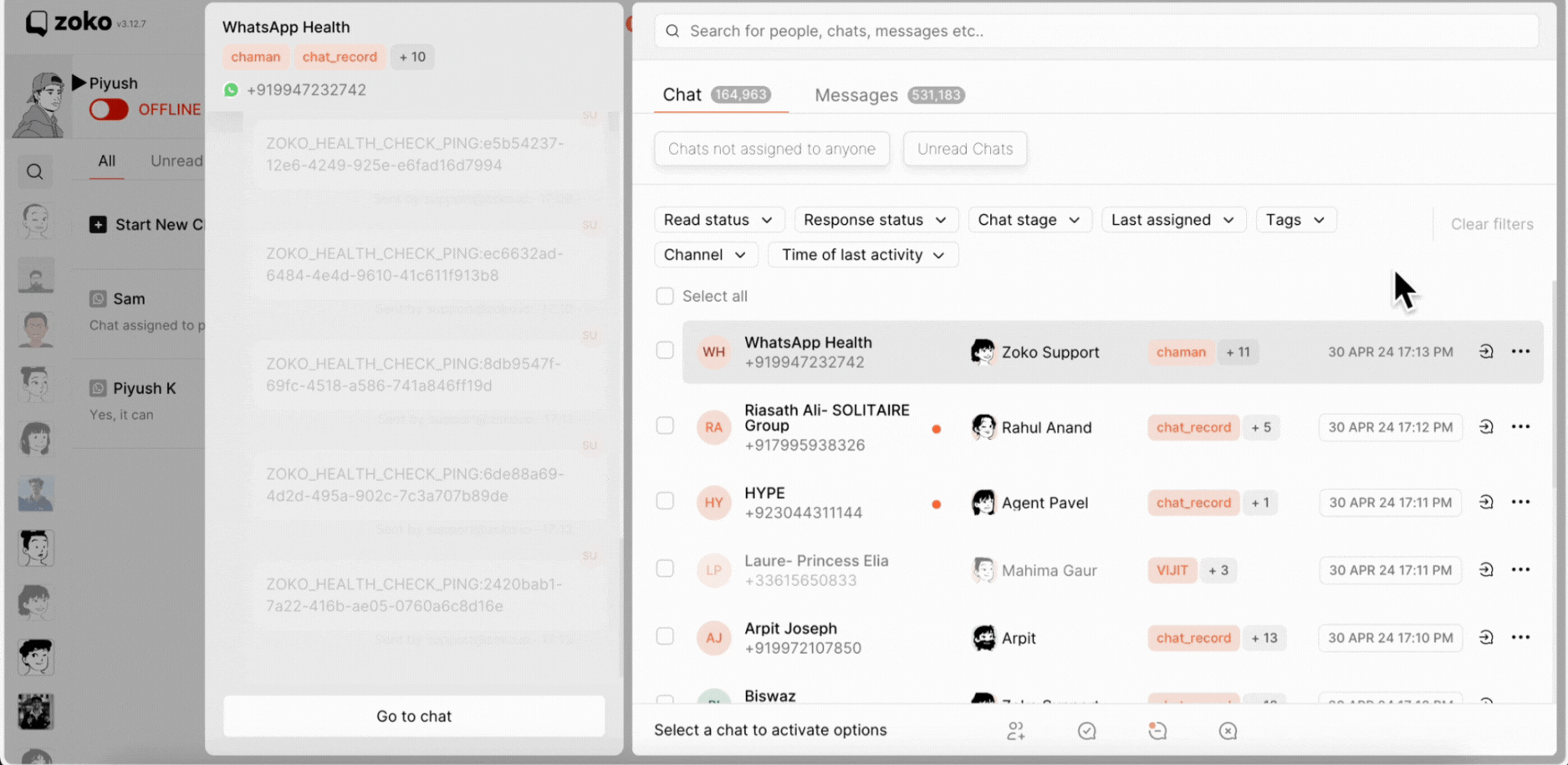Open chat icon for Riasath Ali row

pos(1486,427)
